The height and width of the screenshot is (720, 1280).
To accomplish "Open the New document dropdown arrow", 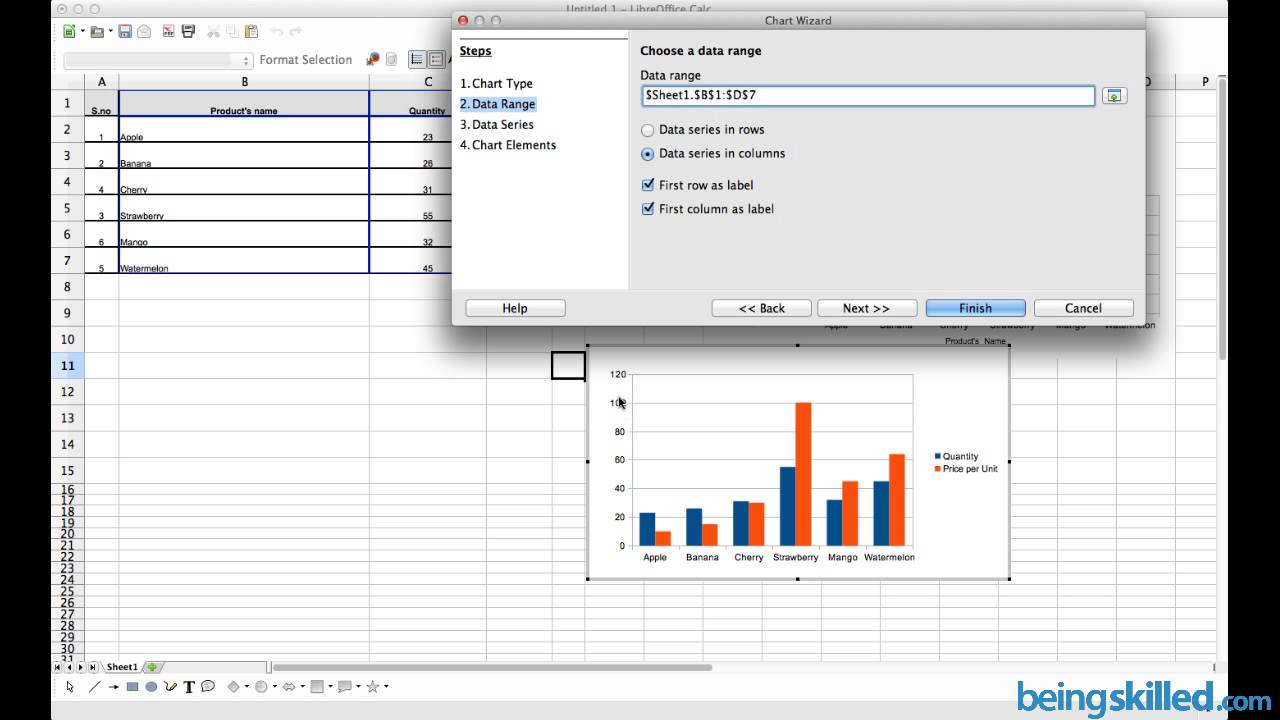I will (83, 32).
